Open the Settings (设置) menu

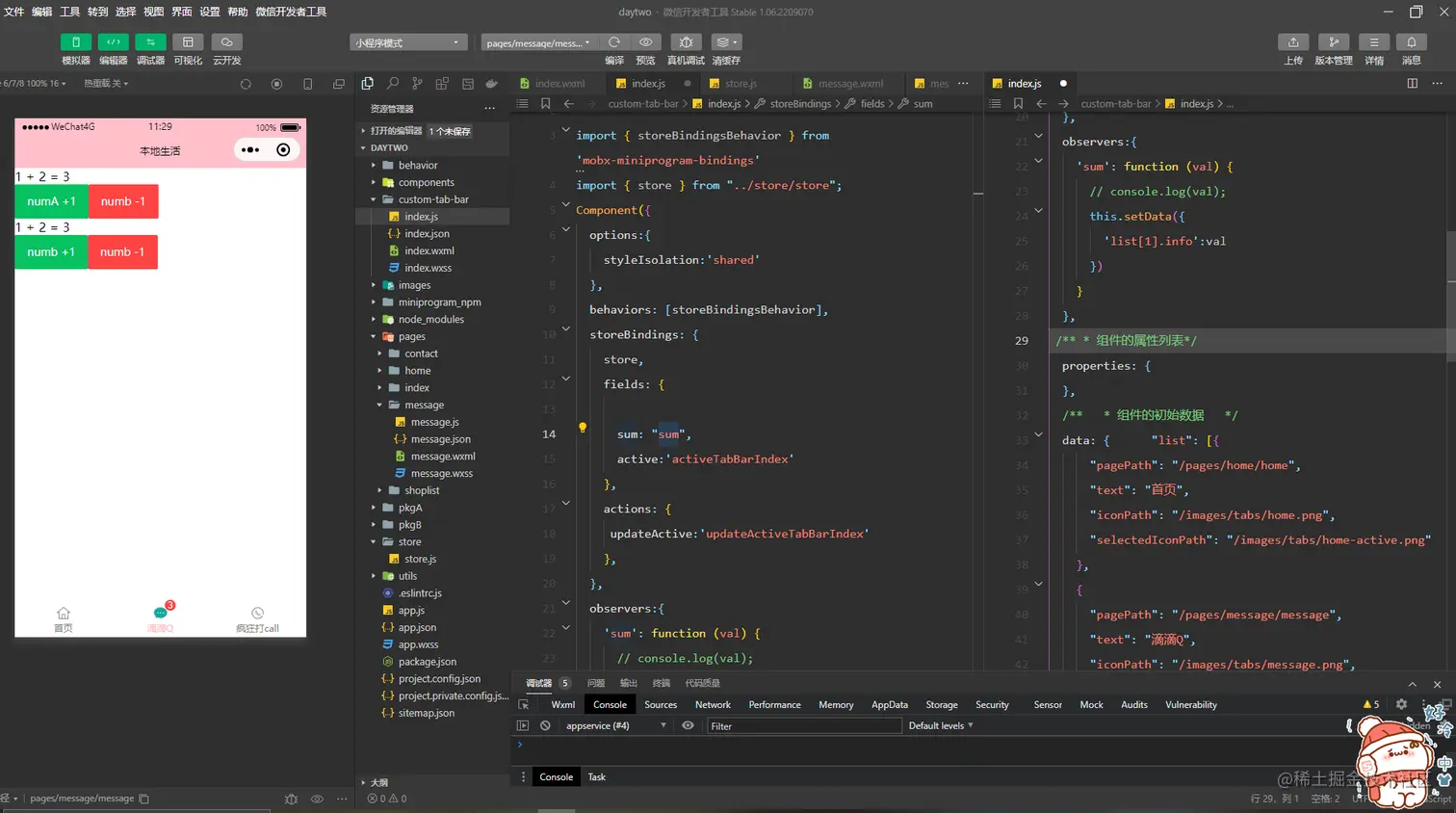click(209, 12)
